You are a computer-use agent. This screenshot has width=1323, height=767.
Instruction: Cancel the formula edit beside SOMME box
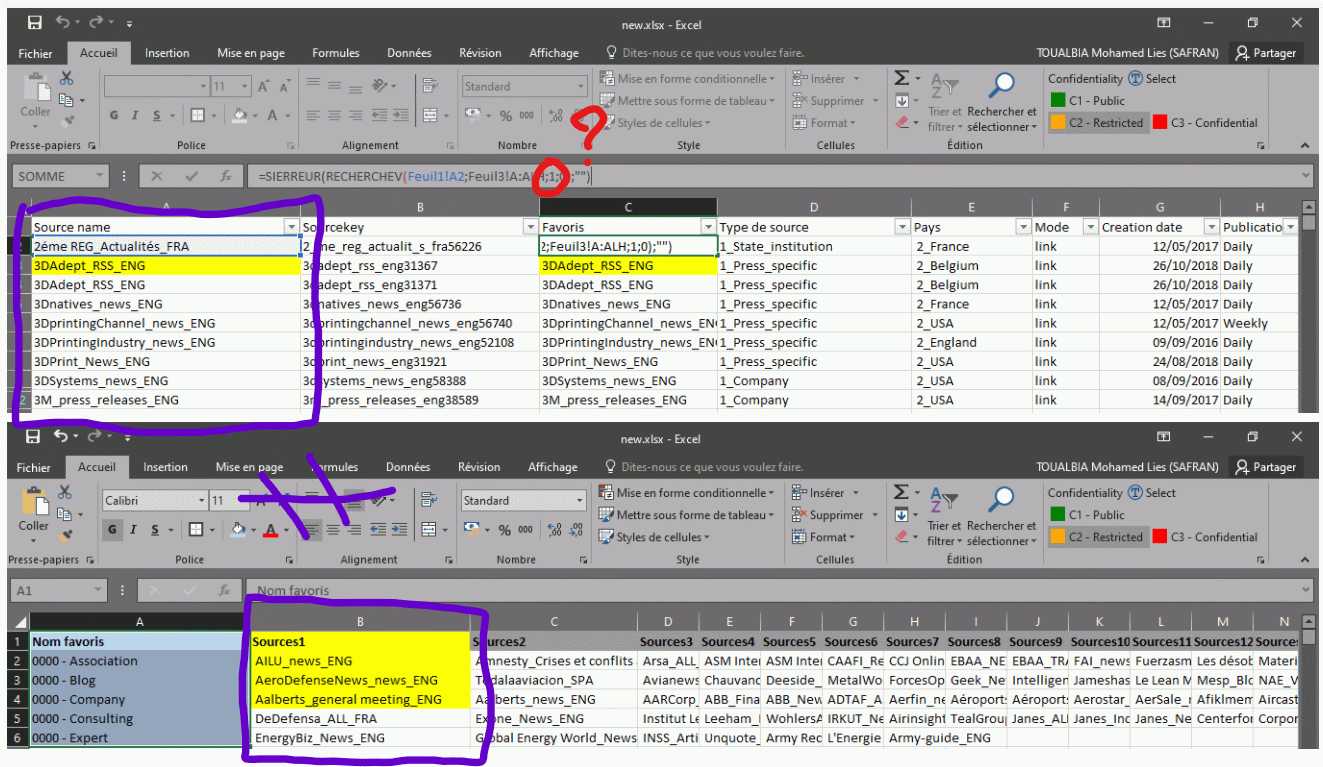(x=157, y=176)
